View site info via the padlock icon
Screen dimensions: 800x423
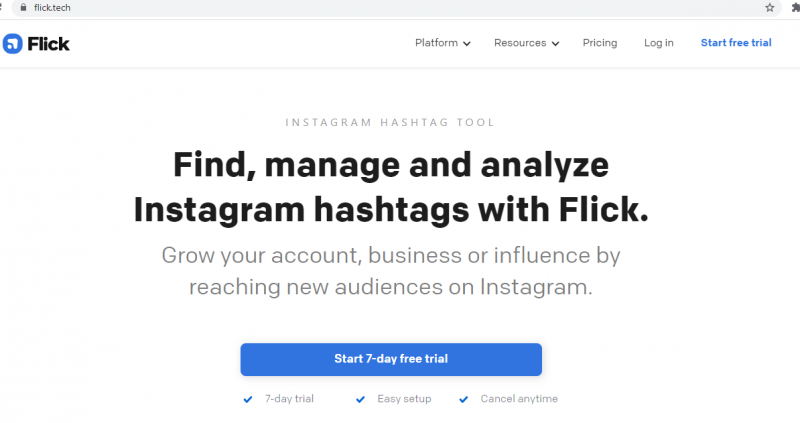pyautogui.click(x=23, y=8)
